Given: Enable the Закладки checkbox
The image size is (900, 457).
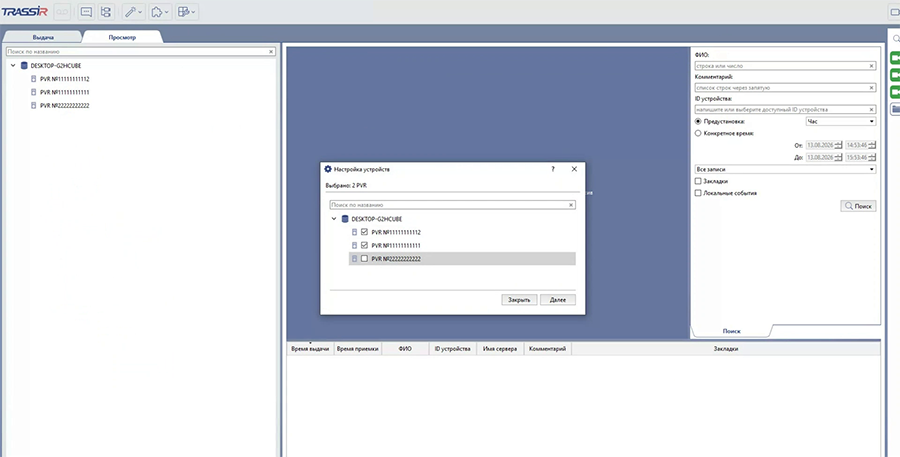Looking at the screenshot, I should [698, 181].
